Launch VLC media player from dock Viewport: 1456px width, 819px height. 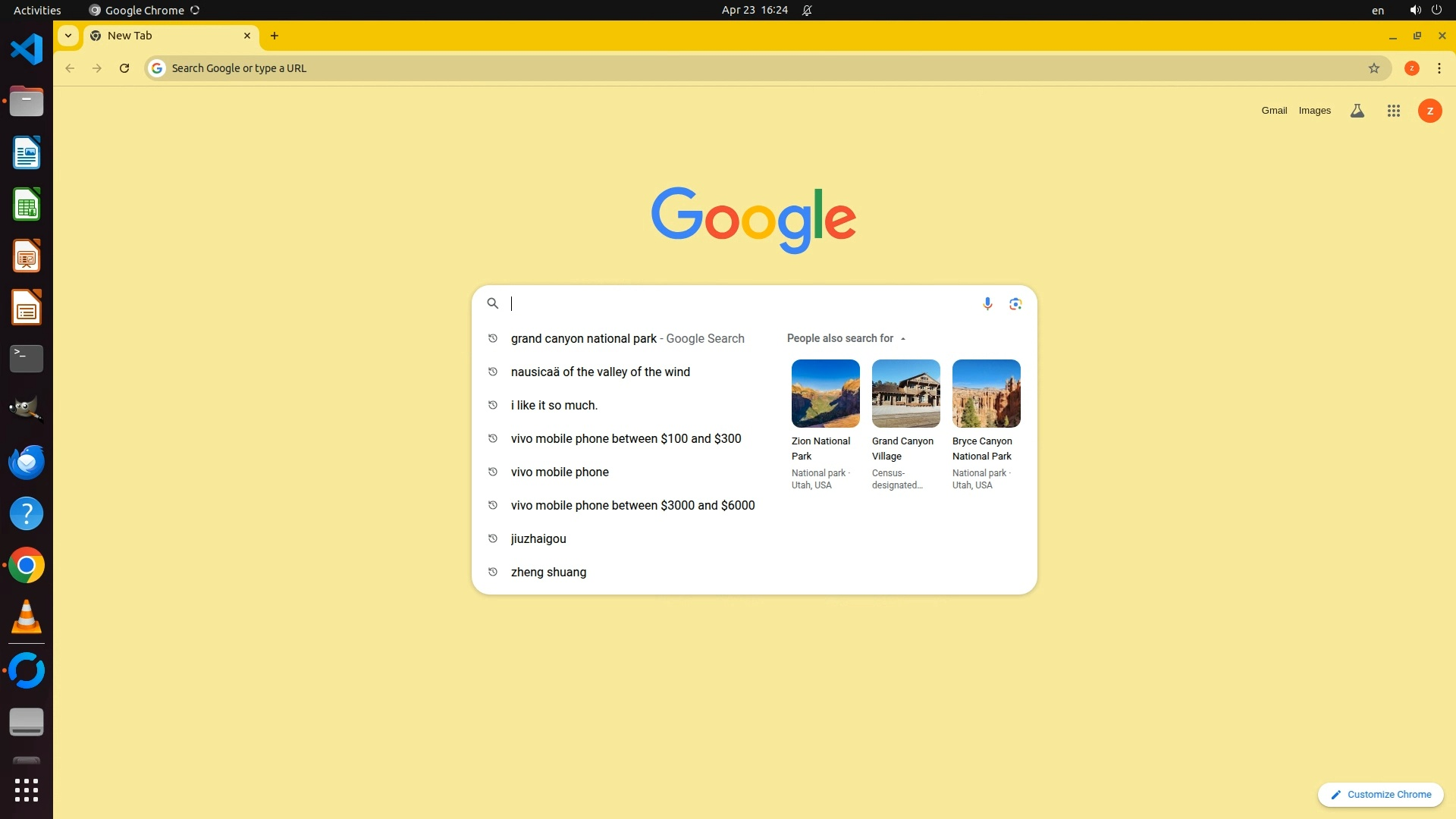point(27,617)
